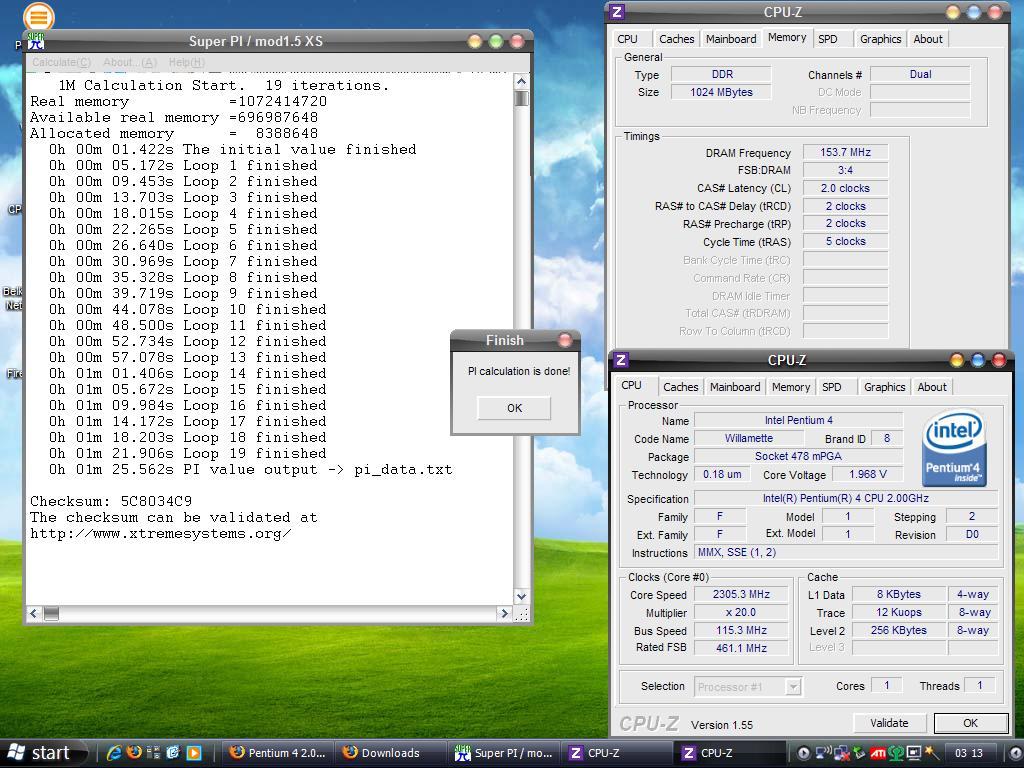The image size is (1024, 768).
Task: Click the xtremesystems.org URL text
Action: pos(161,534)
